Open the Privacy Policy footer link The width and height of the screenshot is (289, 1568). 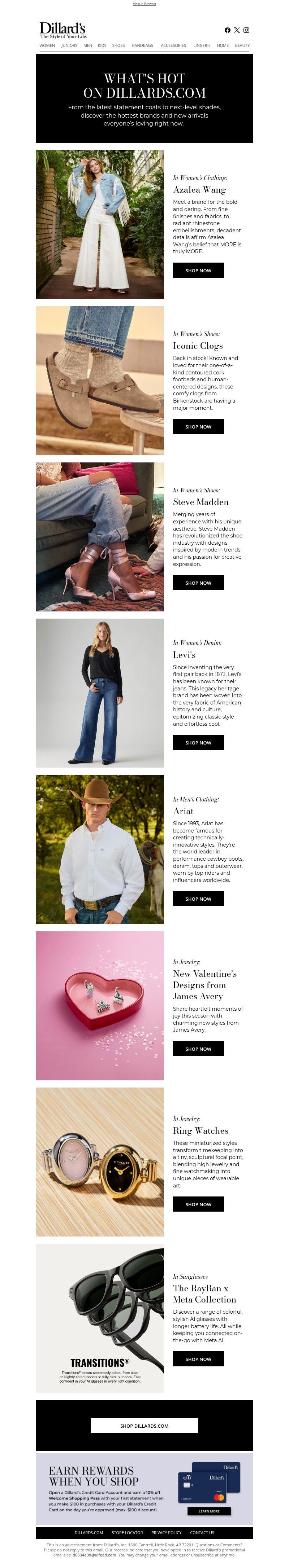click(167, 1533)
